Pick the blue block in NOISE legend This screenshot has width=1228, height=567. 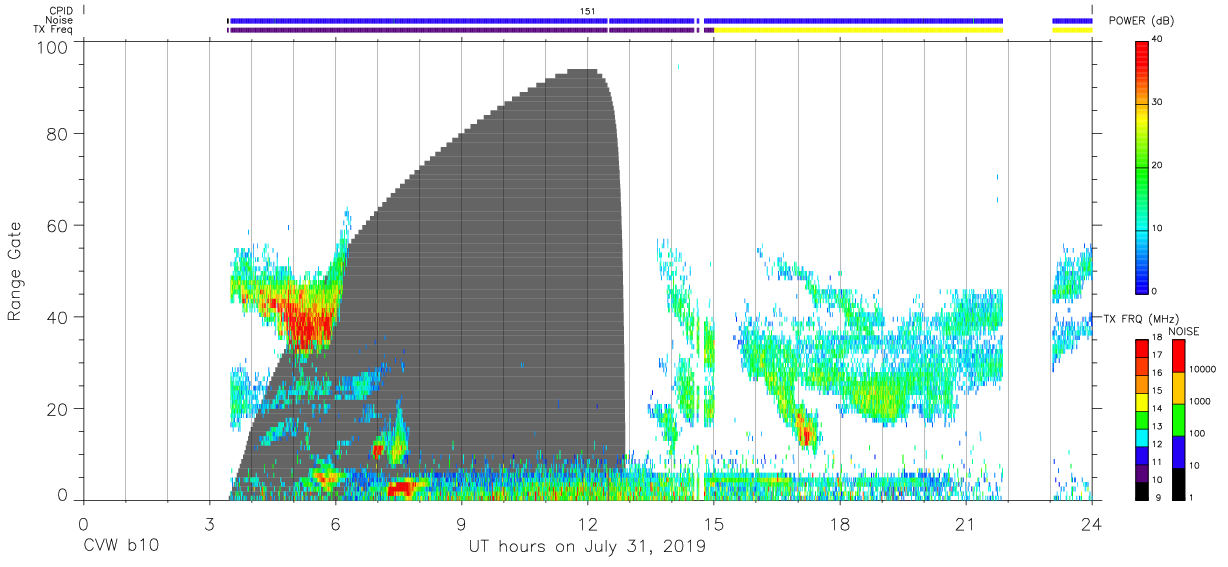(1180, 451)
